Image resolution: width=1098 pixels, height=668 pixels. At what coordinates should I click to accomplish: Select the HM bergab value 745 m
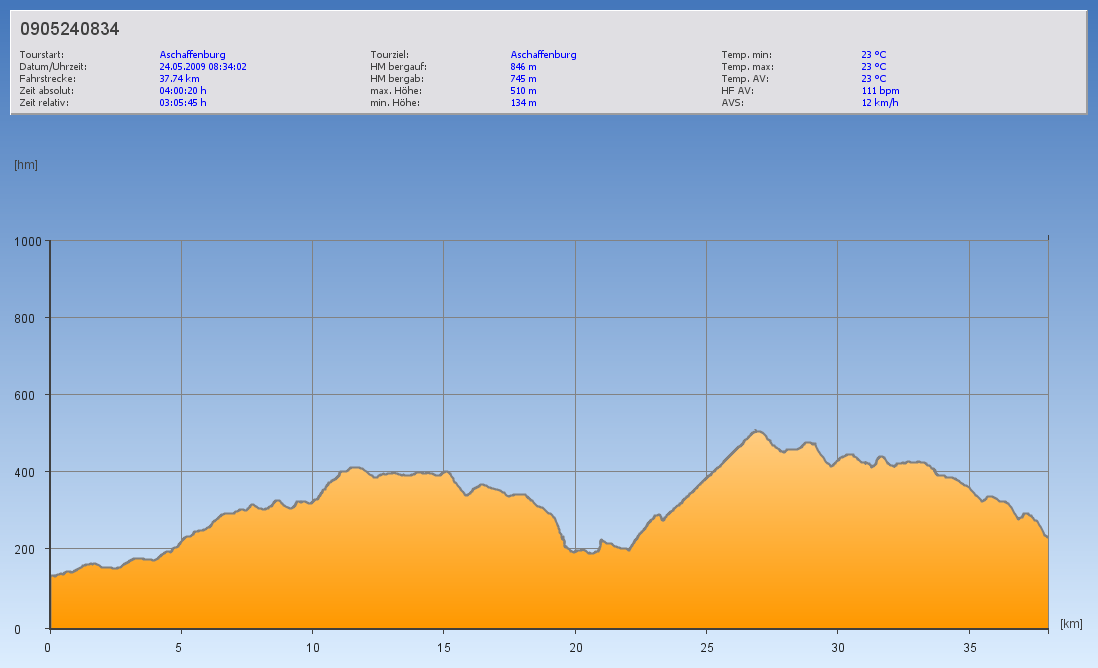pyautogui.click(x=523, y=78)
